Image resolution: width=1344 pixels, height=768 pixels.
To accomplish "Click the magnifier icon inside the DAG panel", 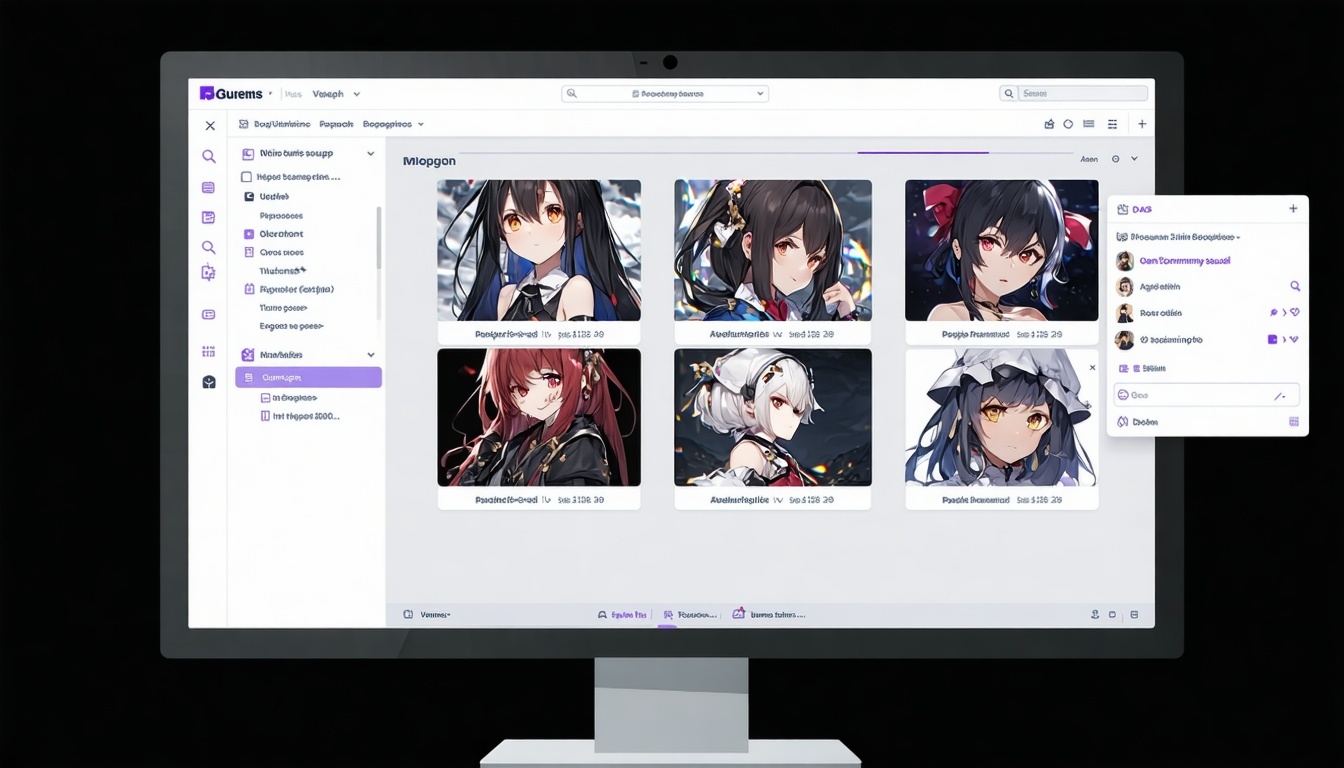I will pyautogui.click(x=1296, y=286).
